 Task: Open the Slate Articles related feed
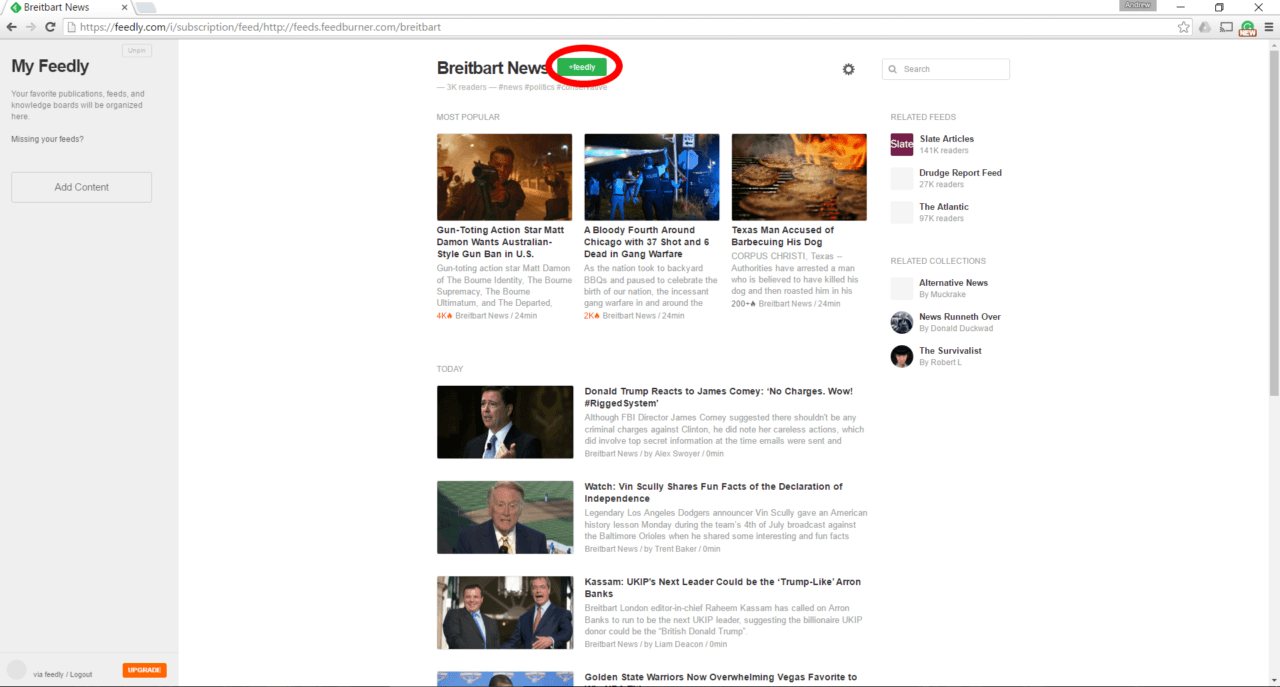click(x=946, y=139)
